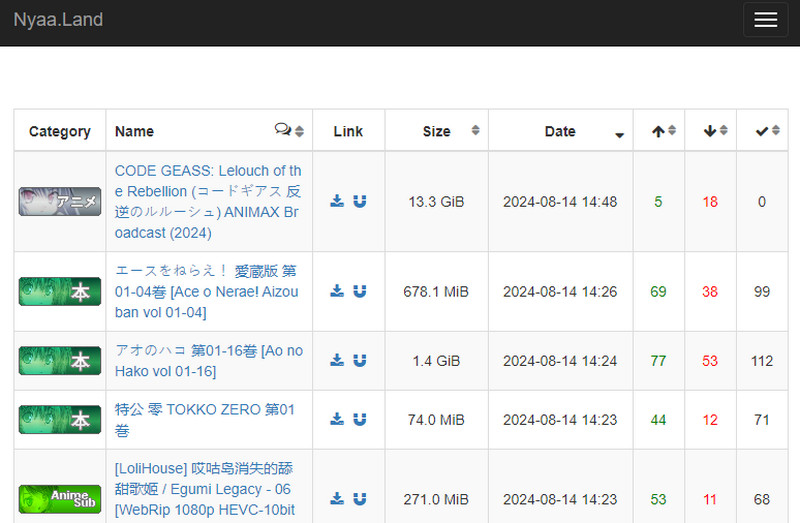Viewport: 800px width, 523px height.
Task: Open magnet link for Ao no Hako
Action: click(360, 360)
